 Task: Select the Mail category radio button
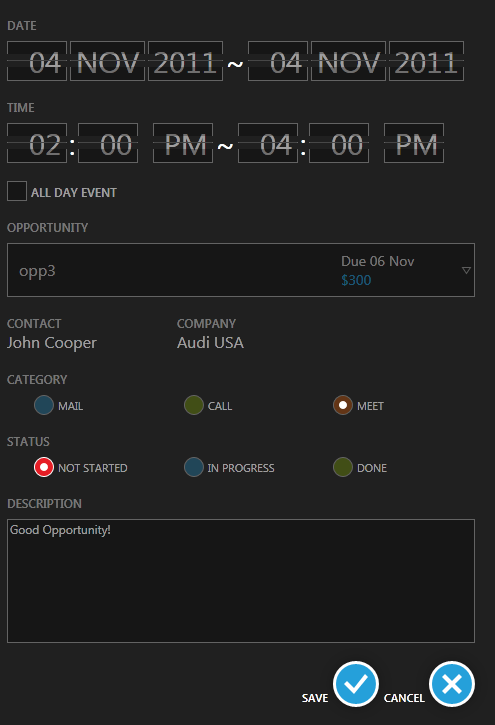click(x=44, y=405)
